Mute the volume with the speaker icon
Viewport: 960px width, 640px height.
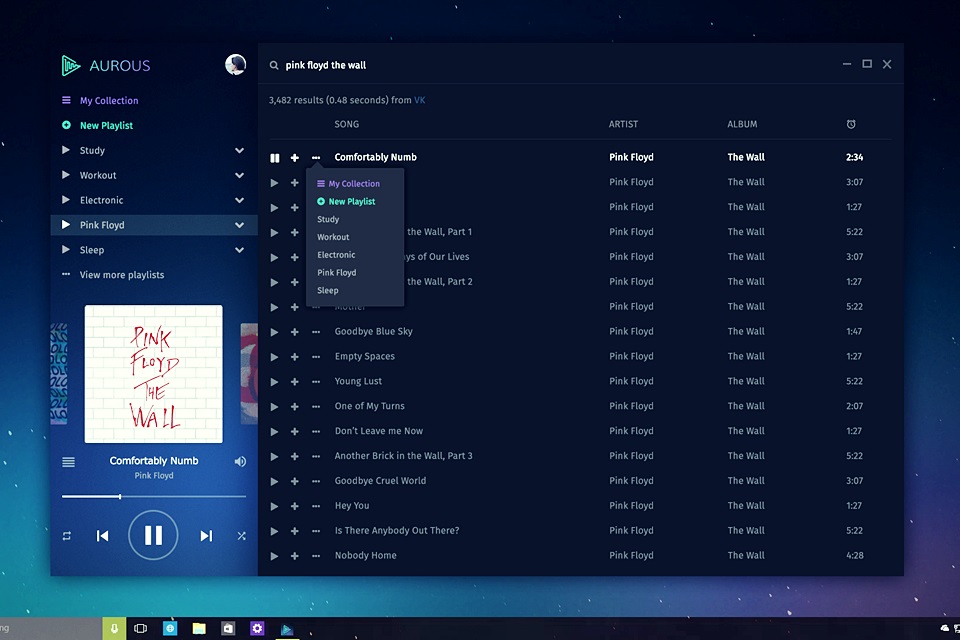[x=240, y=462]
